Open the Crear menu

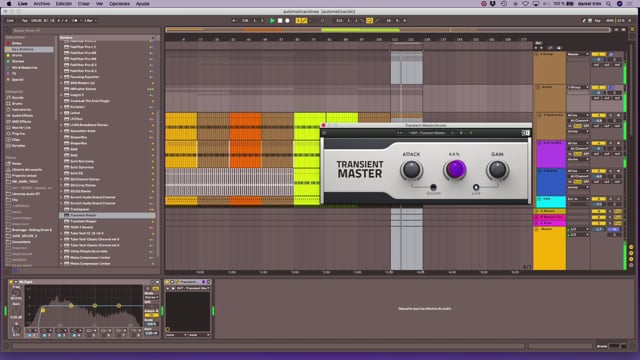tap(84, 4)
